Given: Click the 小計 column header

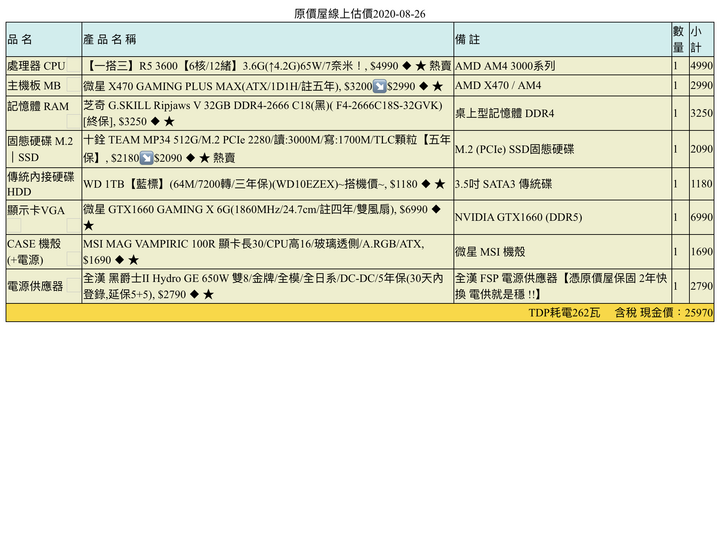Looking at the screenshot, I should (x=702, y=39).
